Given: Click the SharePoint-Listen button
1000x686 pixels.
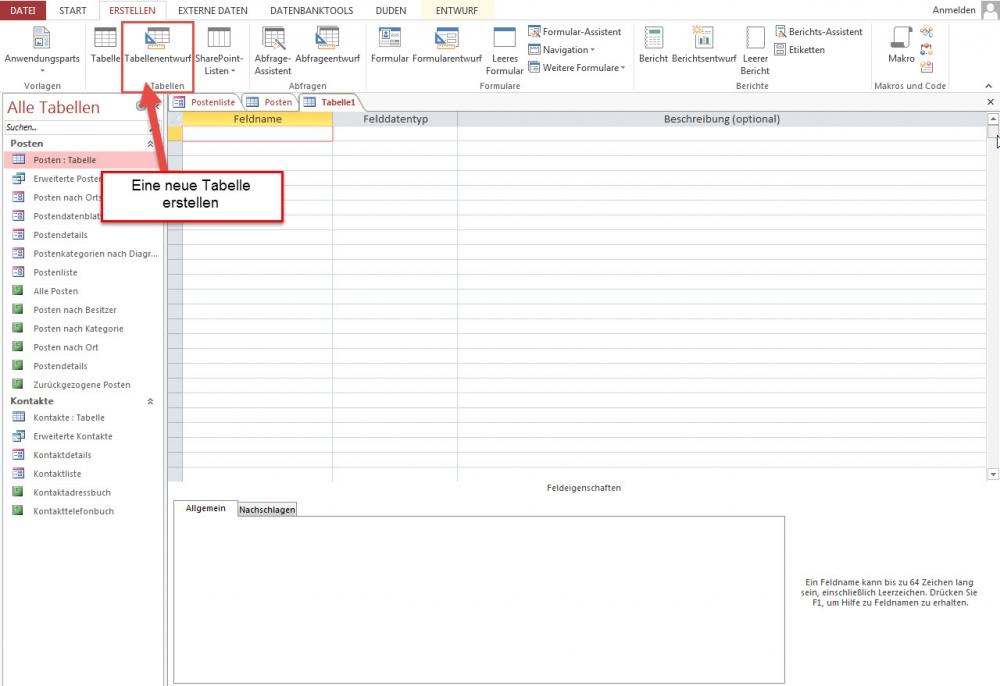Looking at the screenshot, I should pyautogui.click(x=219, y=51).
